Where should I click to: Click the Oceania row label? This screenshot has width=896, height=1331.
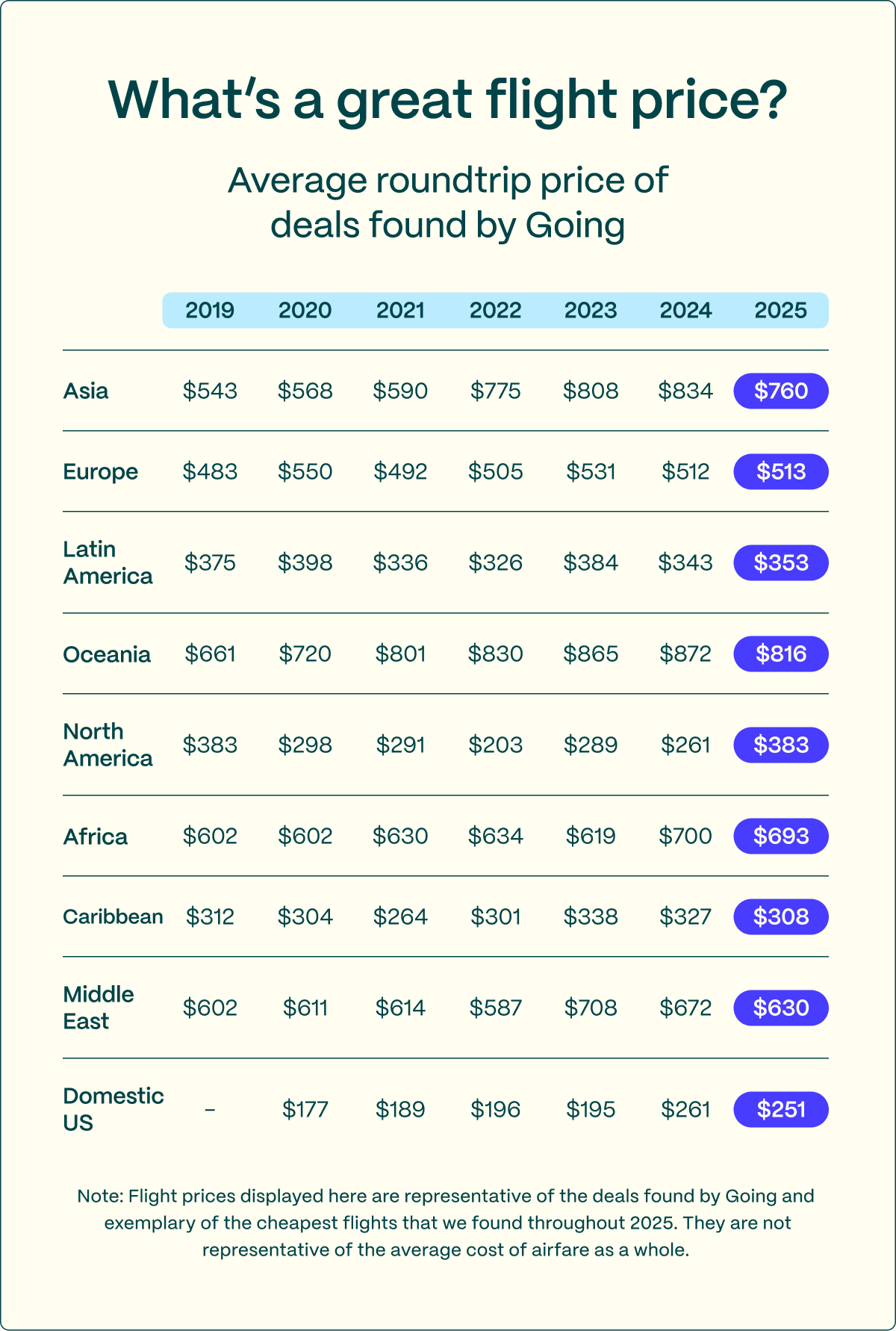tap(107, 654)
